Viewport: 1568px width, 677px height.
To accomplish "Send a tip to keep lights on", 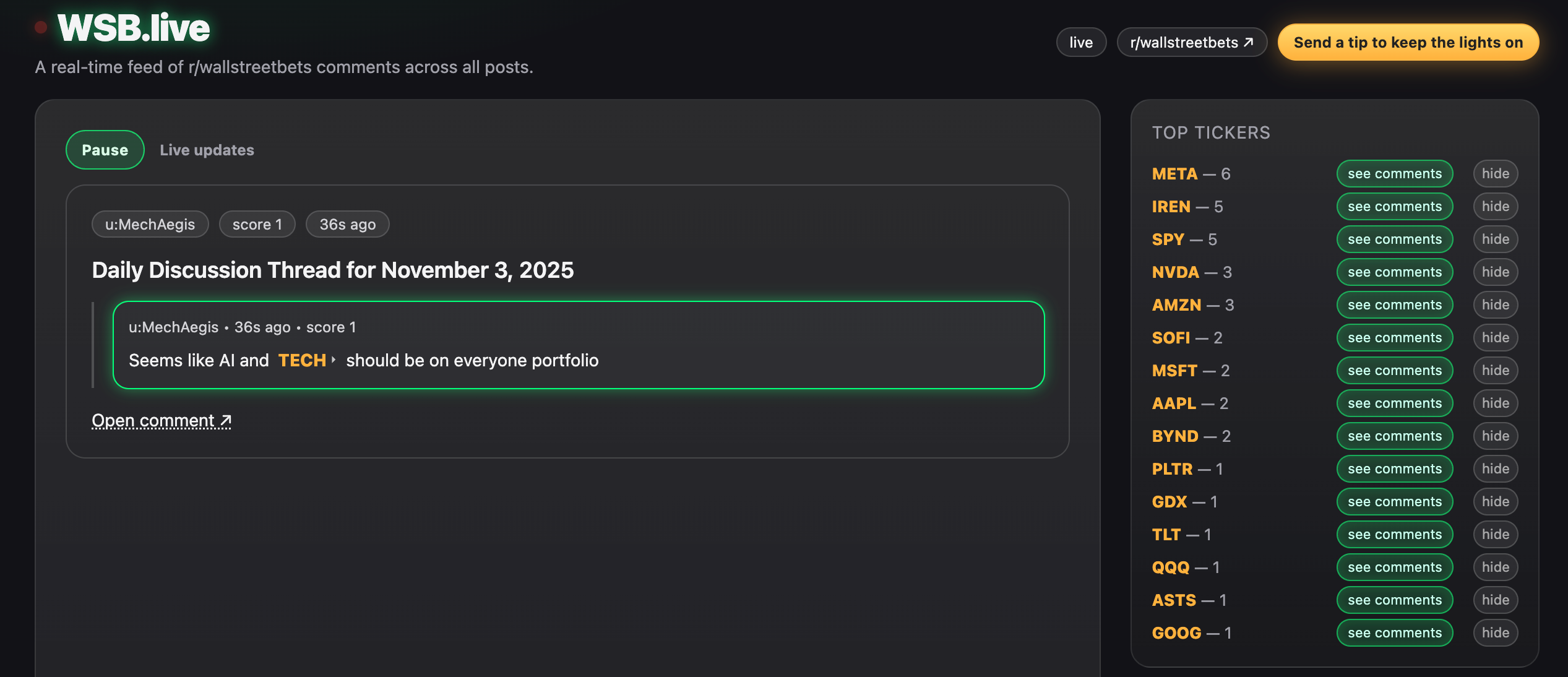I will coord(1408,43).
